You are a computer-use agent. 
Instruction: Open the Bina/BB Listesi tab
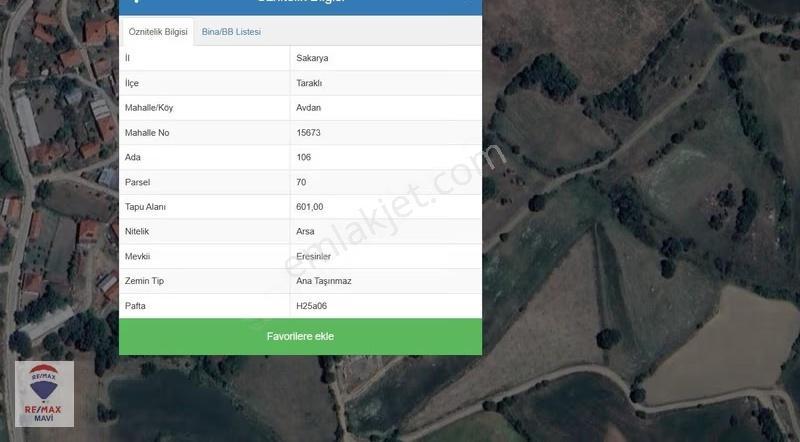(231, 32)
